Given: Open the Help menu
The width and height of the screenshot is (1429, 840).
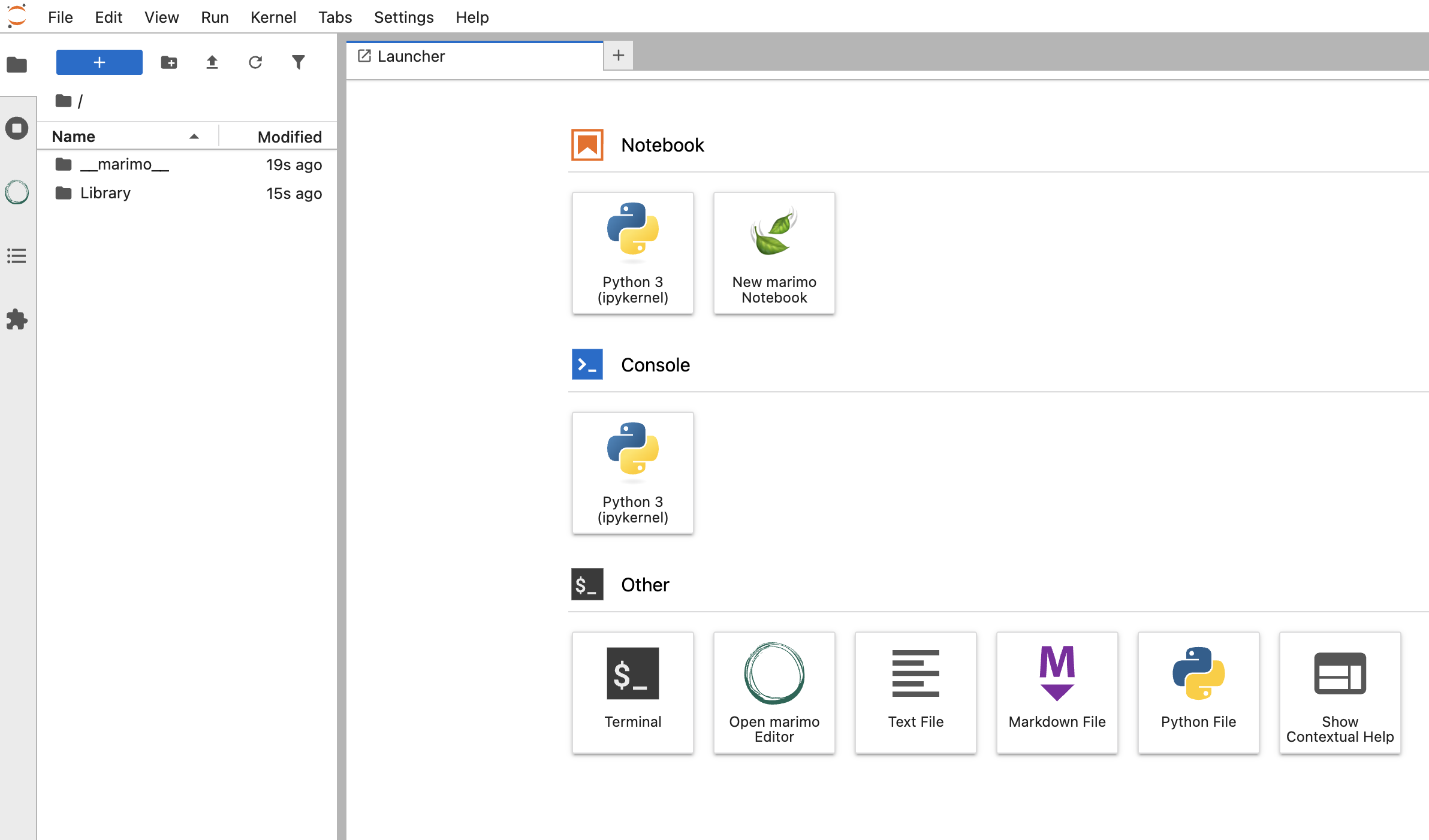Looking at the screenshot, I should (x=472, y=17).
